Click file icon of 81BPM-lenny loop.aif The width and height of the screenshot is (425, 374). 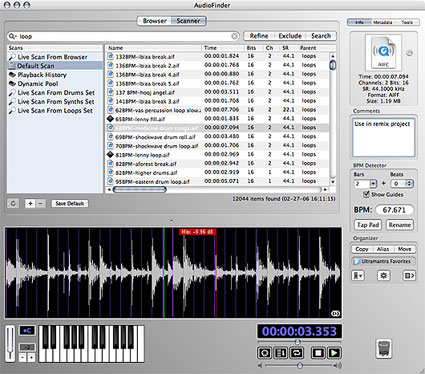point(110,154)
